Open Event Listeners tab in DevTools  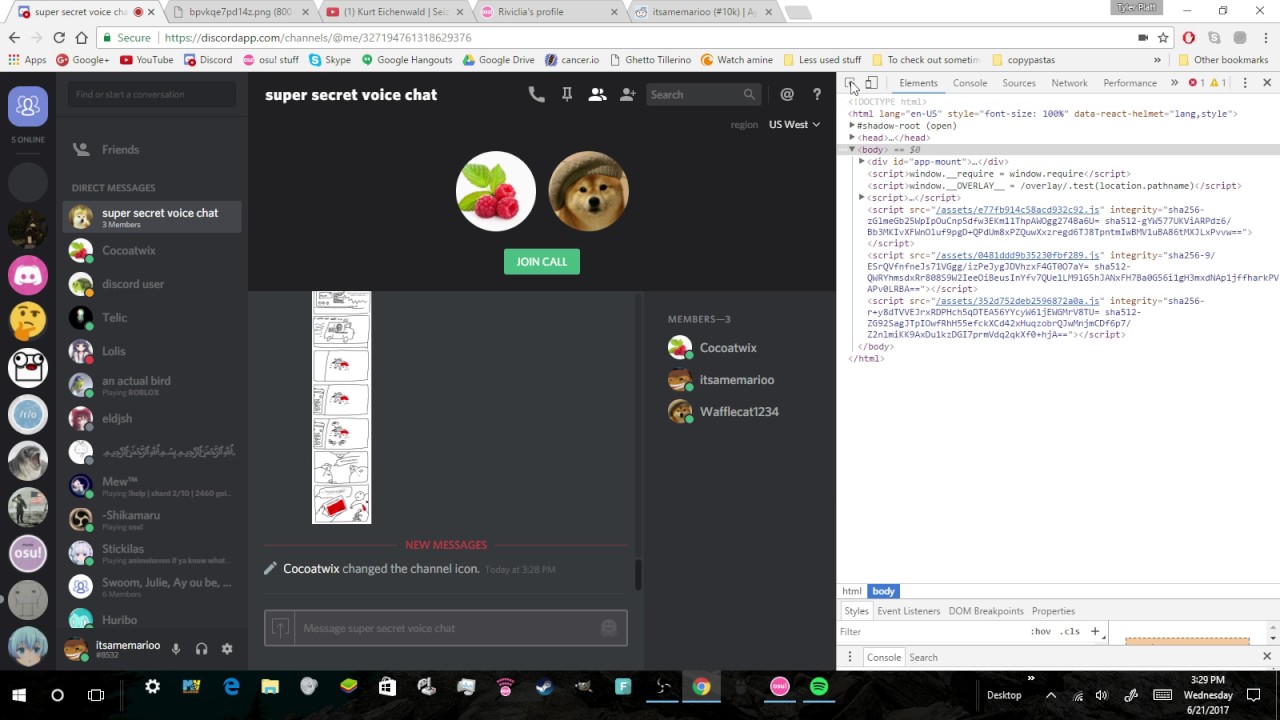point(909,611)
